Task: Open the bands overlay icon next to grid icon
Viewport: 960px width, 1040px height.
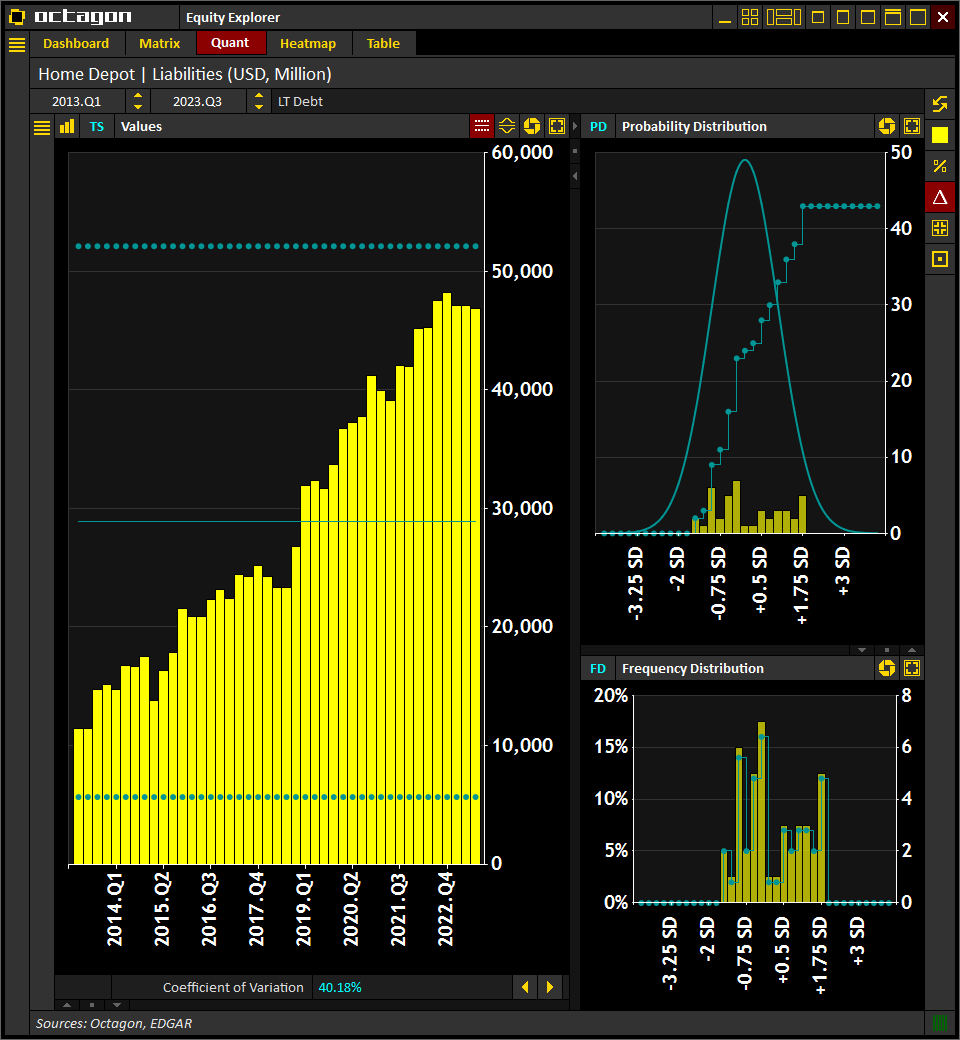Action: pyautogui.click(x=506, y=126)
